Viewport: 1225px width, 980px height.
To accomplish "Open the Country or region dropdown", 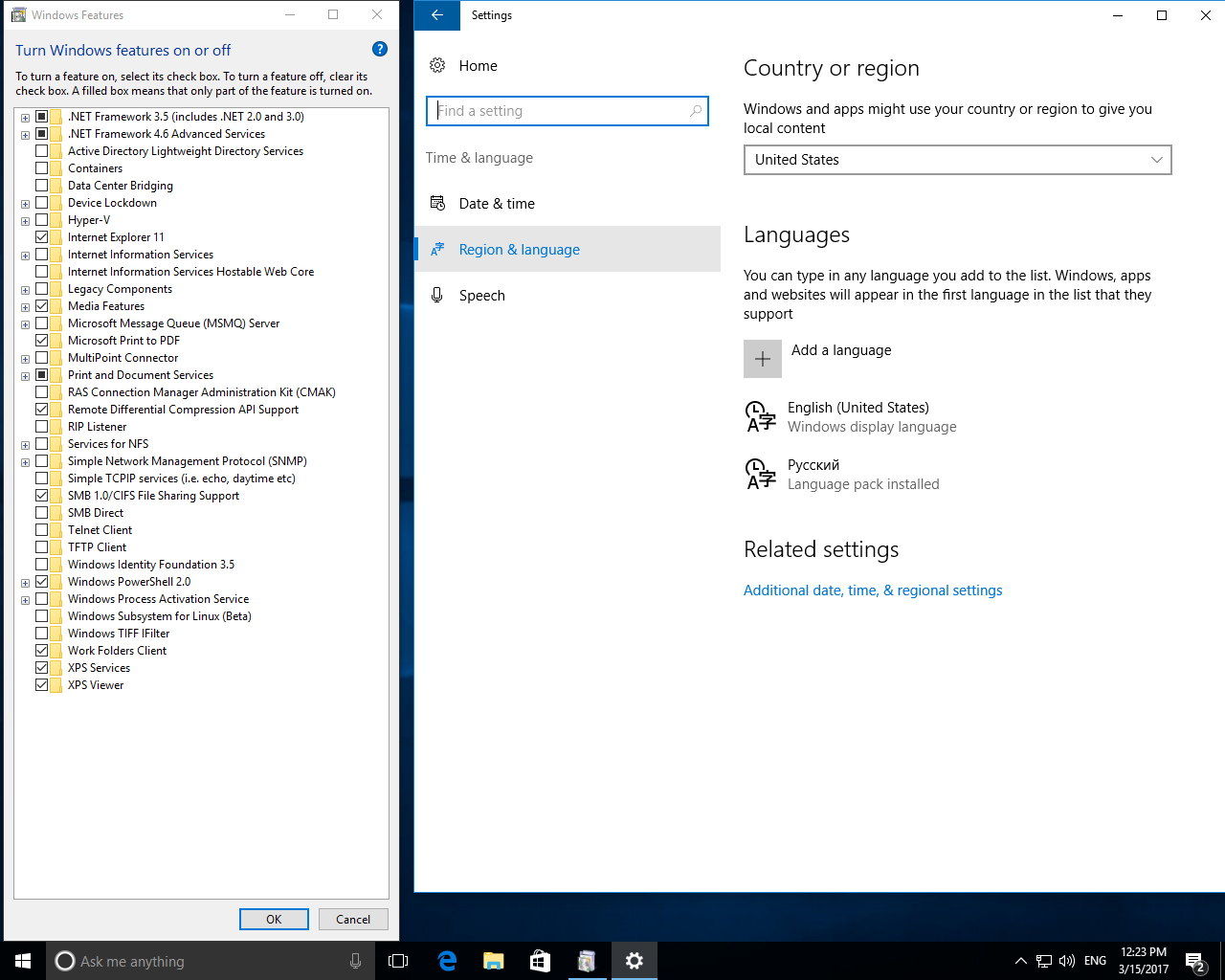I will coord(957,160).
